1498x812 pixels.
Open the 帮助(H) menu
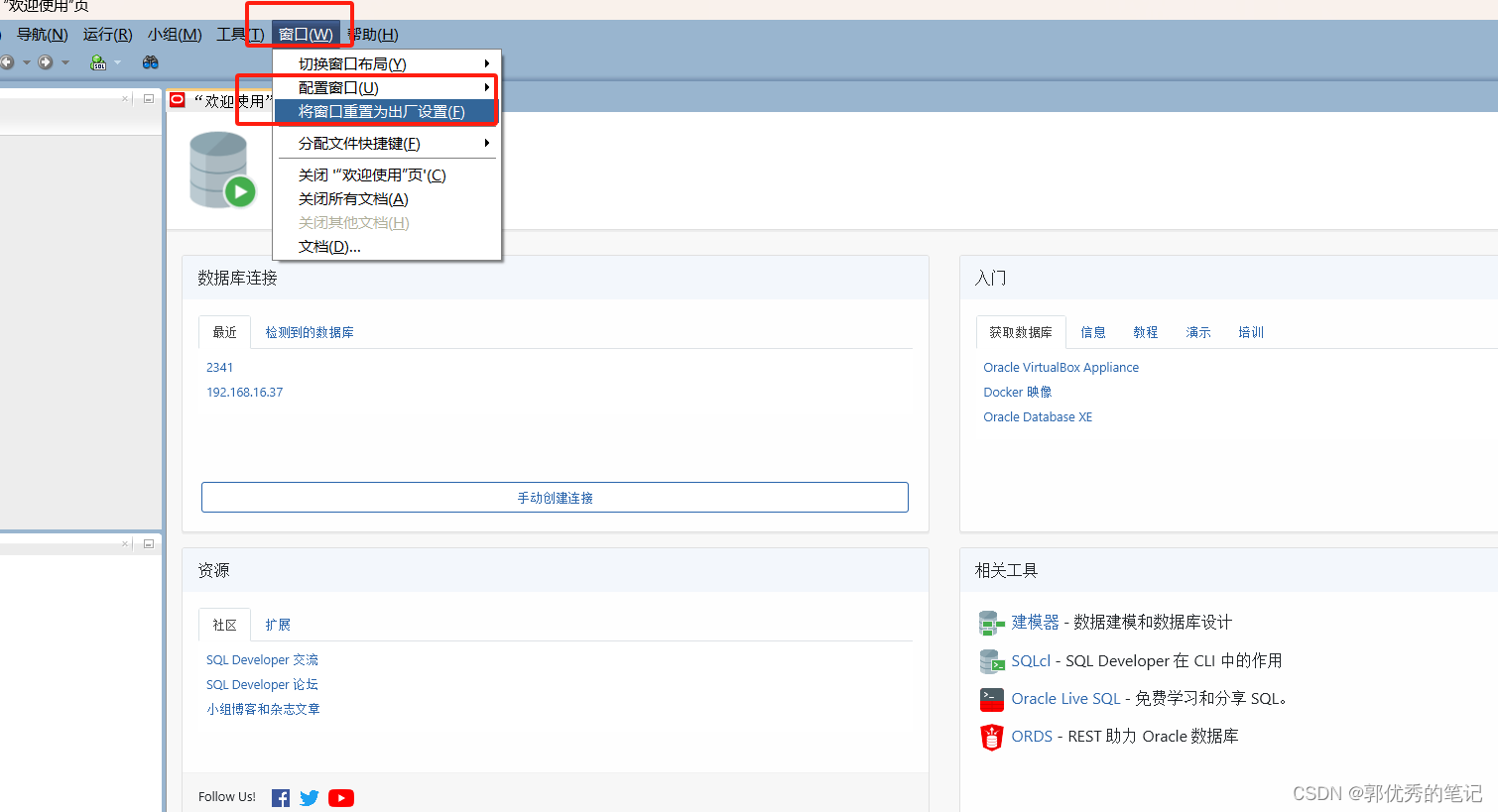373,35
